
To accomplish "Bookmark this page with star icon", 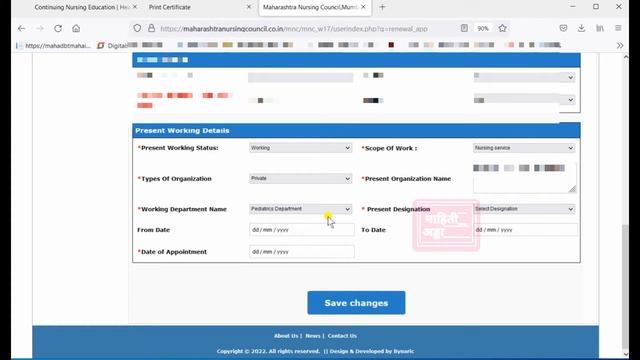I will (x=502, y=28).
